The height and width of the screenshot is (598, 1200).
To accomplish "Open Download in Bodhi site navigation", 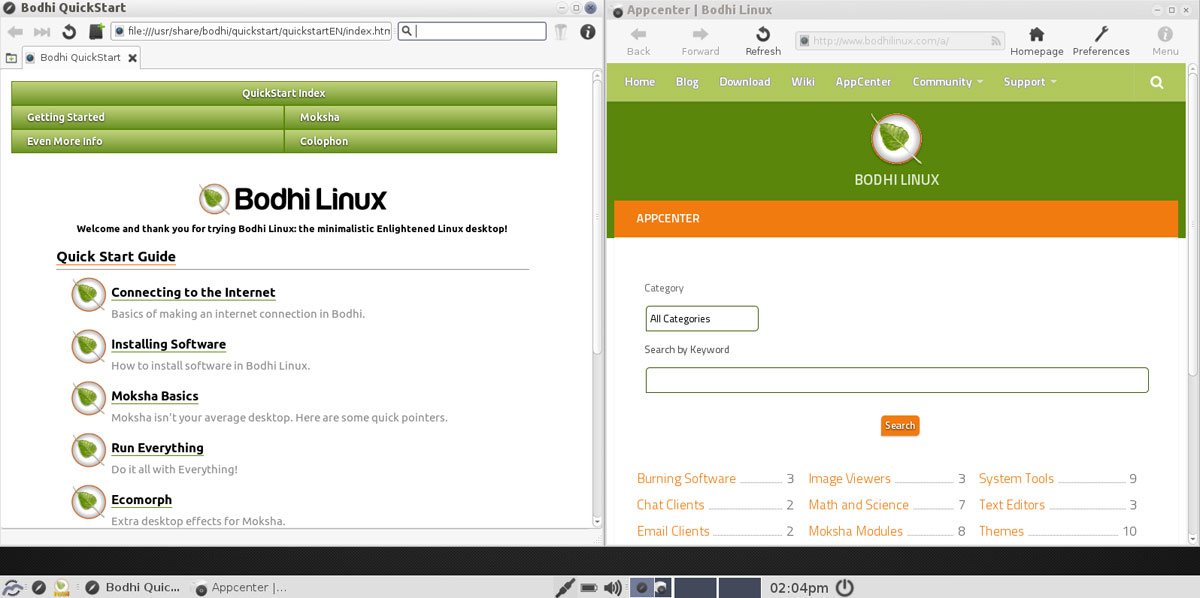I will point(745,82).
